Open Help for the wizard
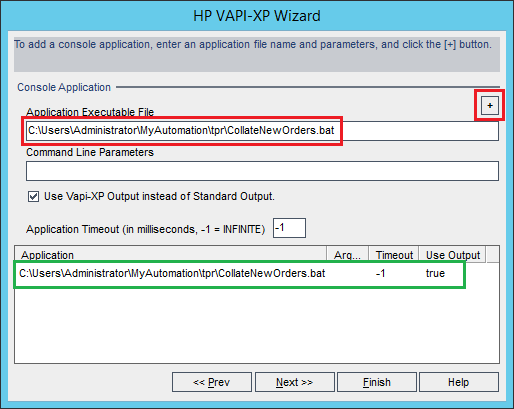This screenshot has width=514, height=409. [459, 382]
